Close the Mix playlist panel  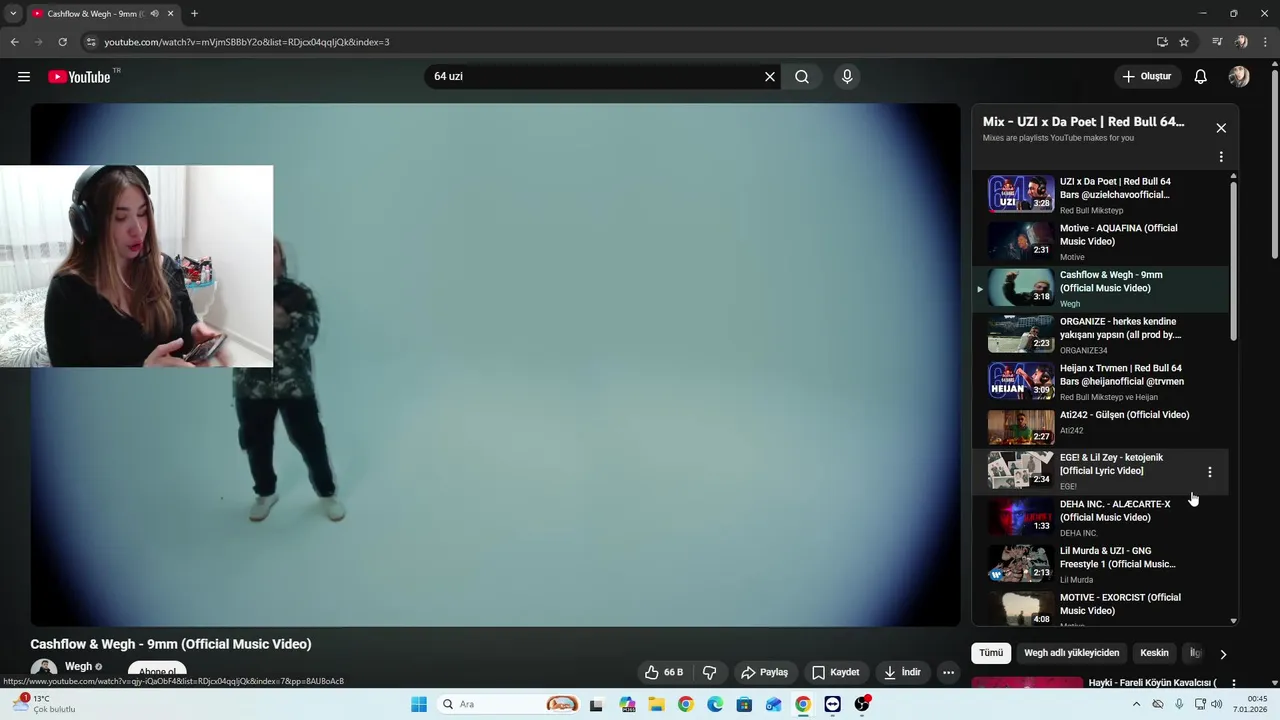1221,128
